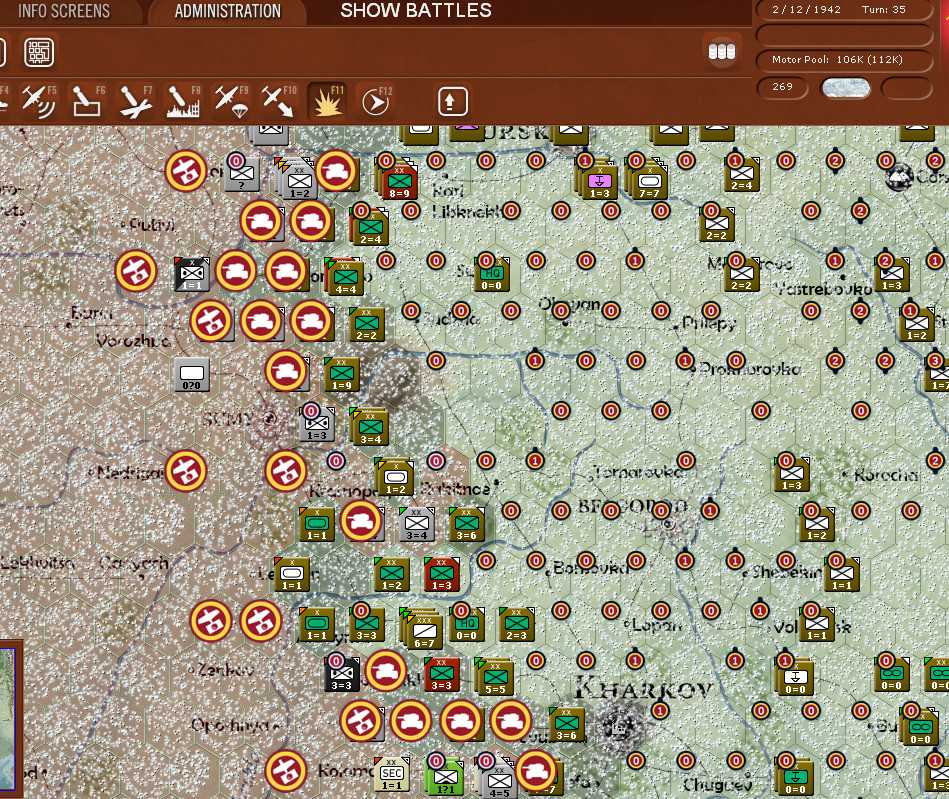Select the F9 air transport mode
Screen dimensions: 949x799
coord(231,100)
